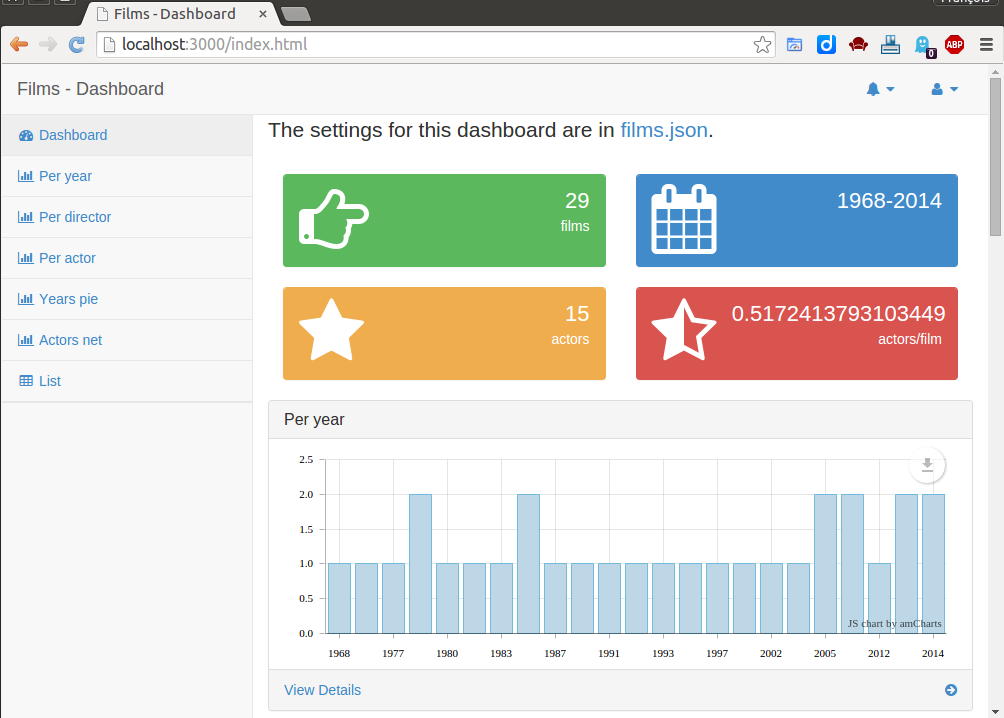Click the 0.5172413793103449 value
The height and width of the screenshot is (718, 1004).
tap(838, 313)
